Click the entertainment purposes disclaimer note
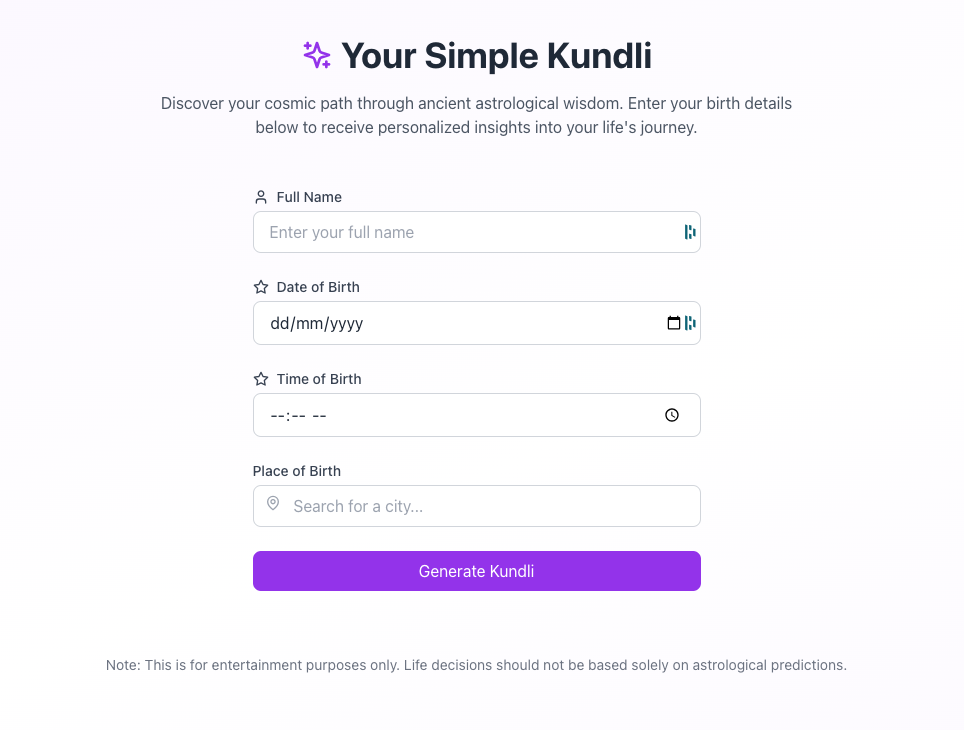Screen dimensions: 964x730 pos(476,665)
